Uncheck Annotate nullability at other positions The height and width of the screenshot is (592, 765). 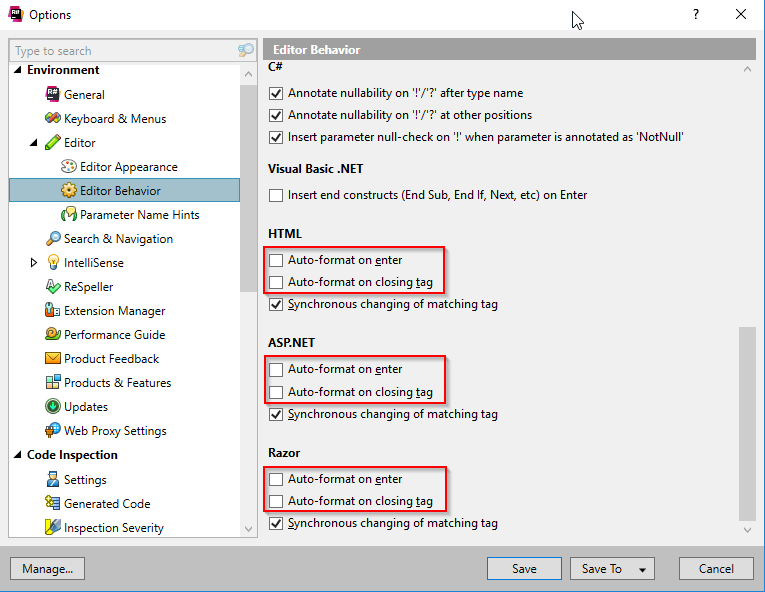pyautogui.click(x=276, y=115)
